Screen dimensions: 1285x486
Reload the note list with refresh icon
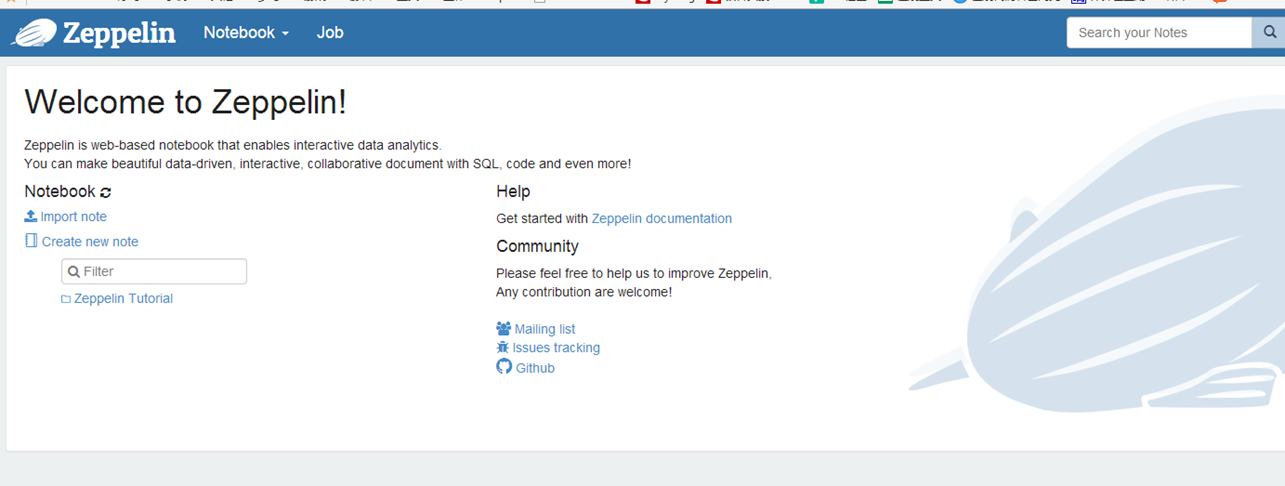point(106,192)
